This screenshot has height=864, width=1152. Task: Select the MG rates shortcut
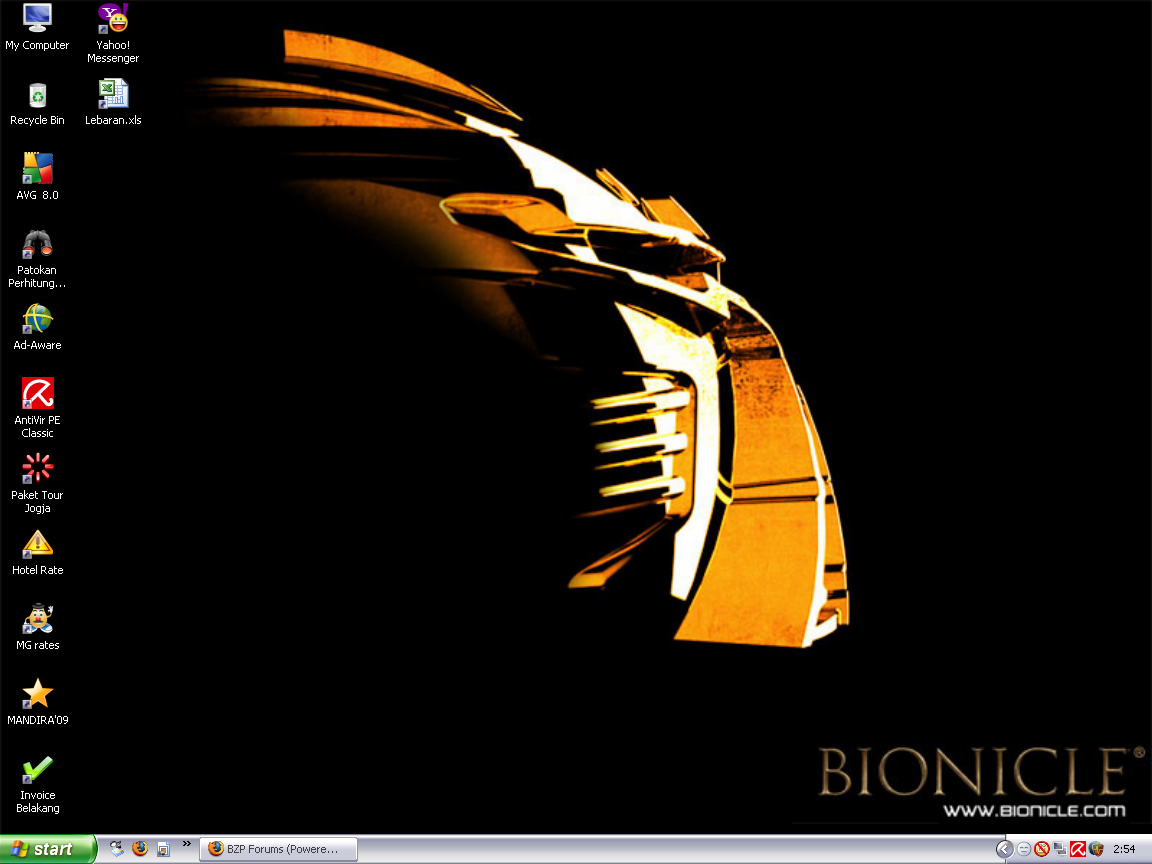37,627
